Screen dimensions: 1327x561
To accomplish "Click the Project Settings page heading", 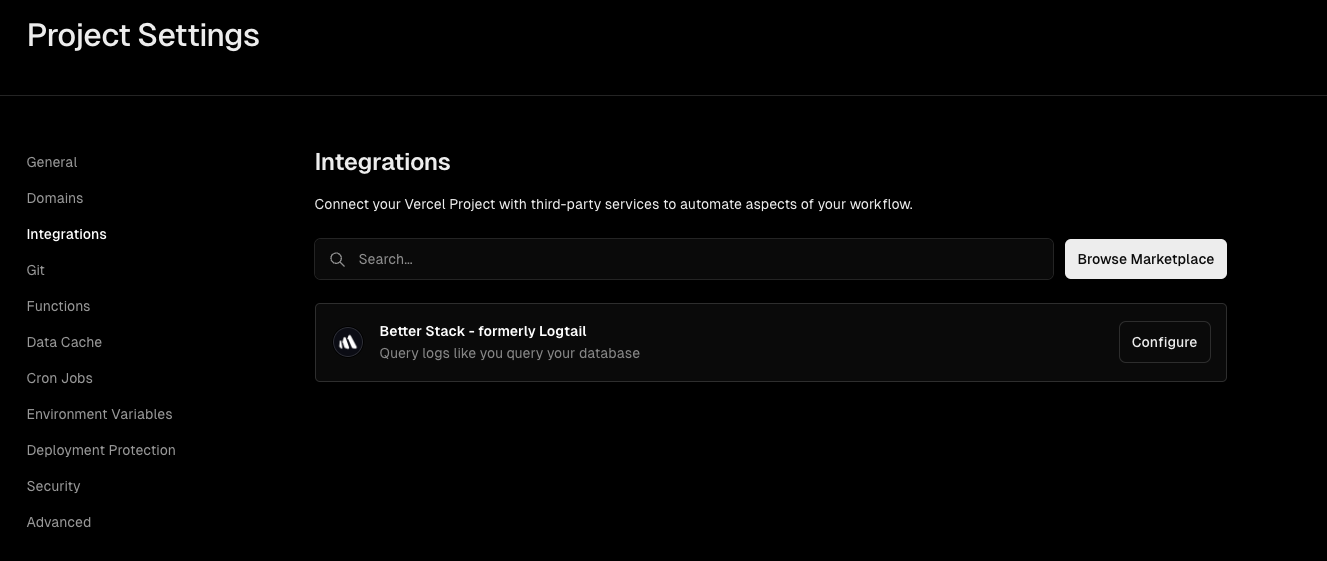I will pyautogui.click(x=143, y=36).
